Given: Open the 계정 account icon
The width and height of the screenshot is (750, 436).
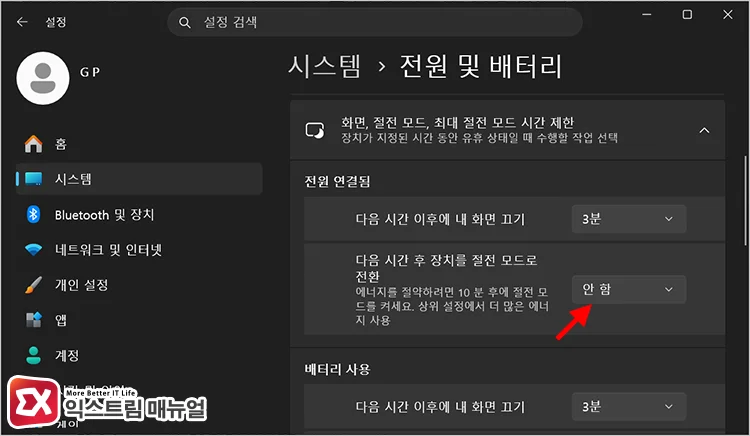Looking at the screenshot, I should (x=33, y=355).
